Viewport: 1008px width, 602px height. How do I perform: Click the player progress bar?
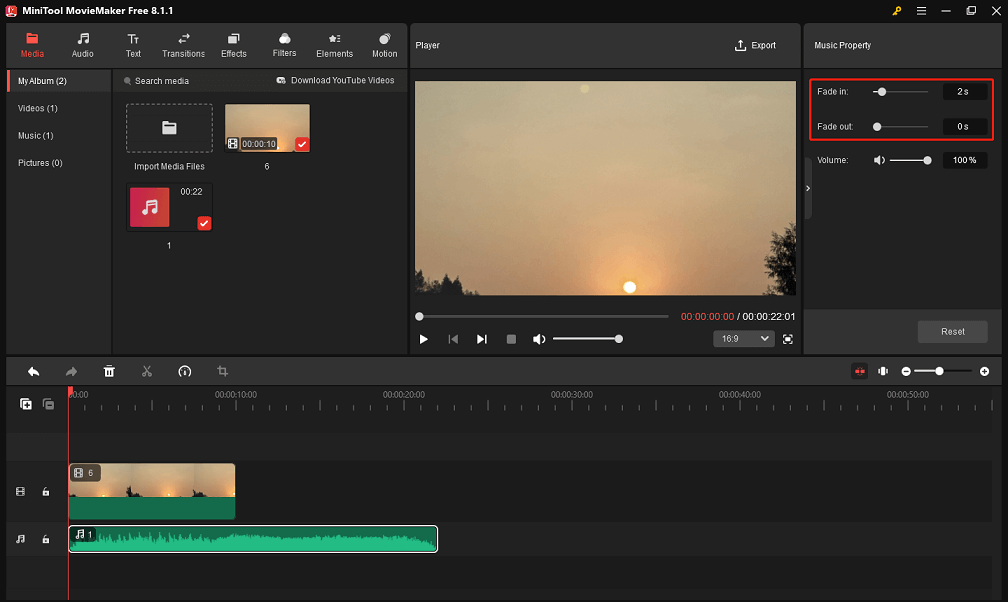pos(544,316)
